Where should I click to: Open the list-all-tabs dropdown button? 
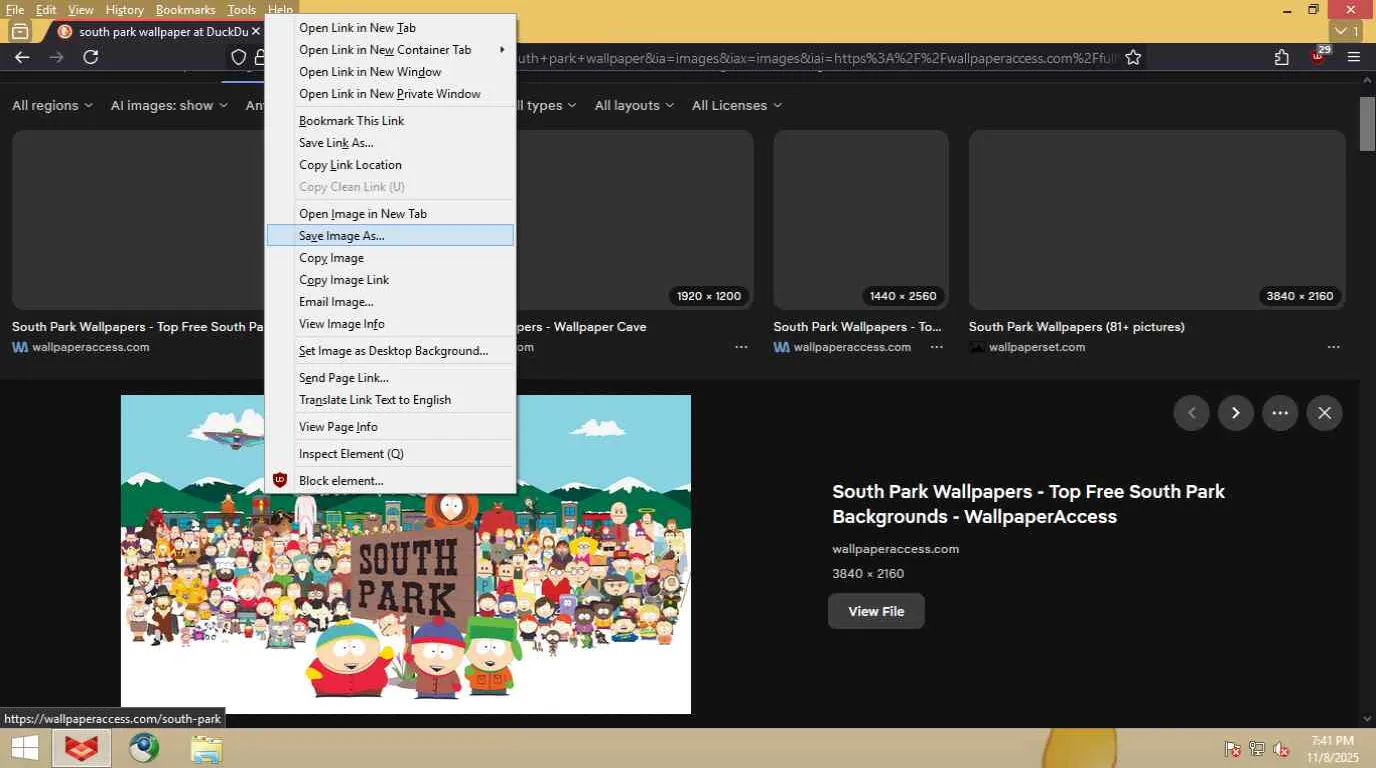tap(1346, 31)
